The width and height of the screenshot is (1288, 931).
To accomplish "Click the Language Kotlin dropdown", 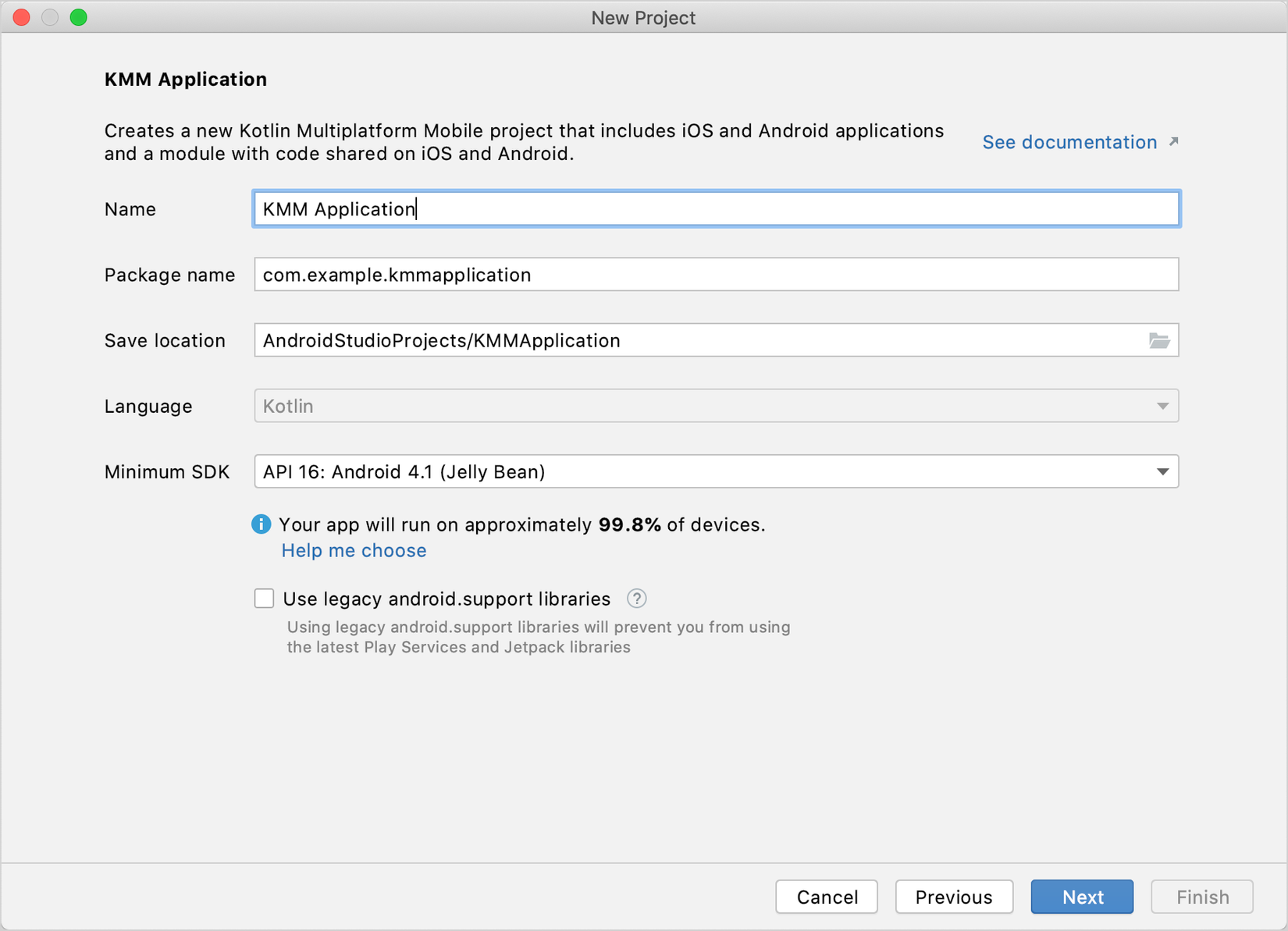I will coord(716,407).
